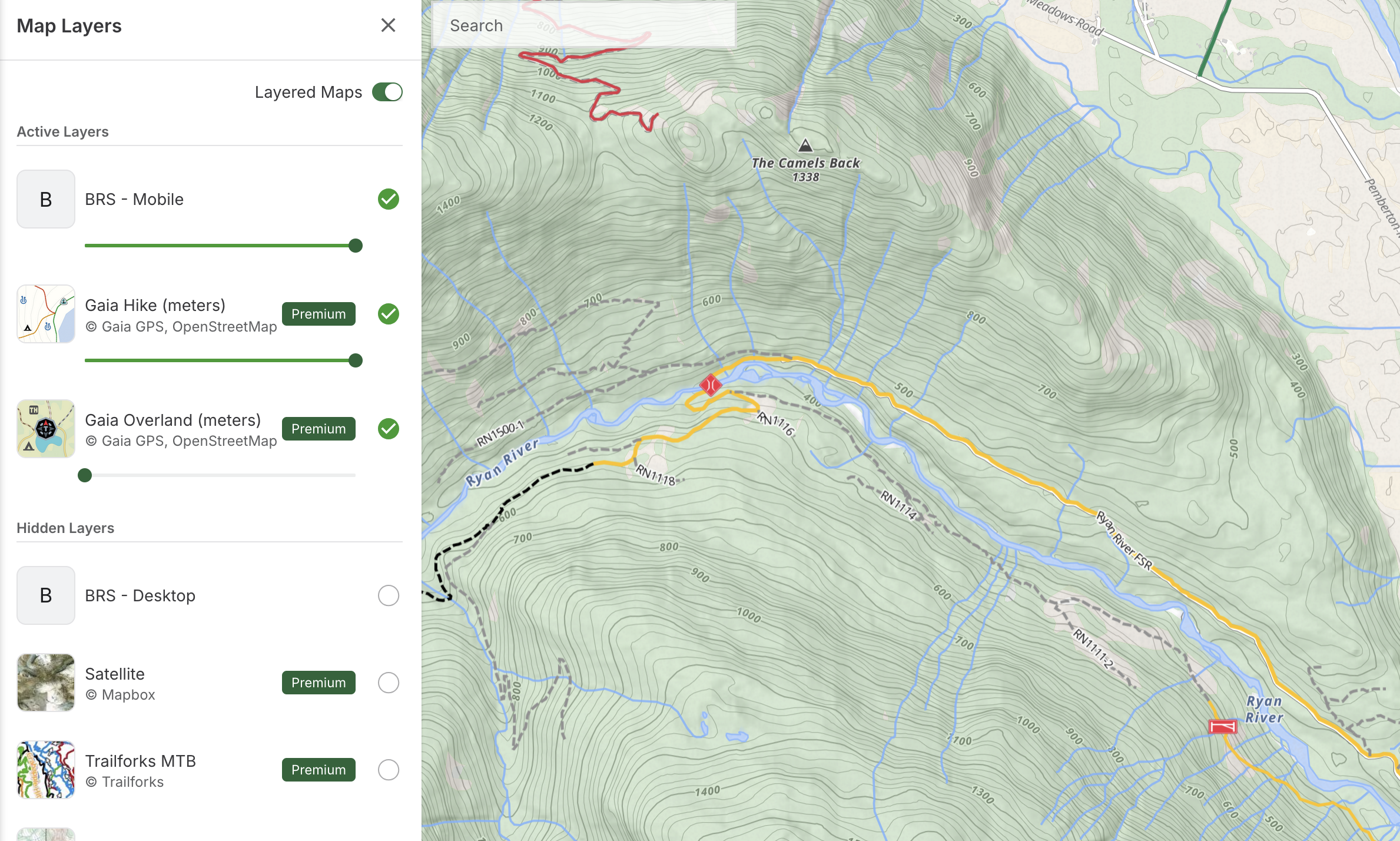This screenshot has height=841, width=1400.
Task: Close the Map Layers panel
Action: (388, 25)
